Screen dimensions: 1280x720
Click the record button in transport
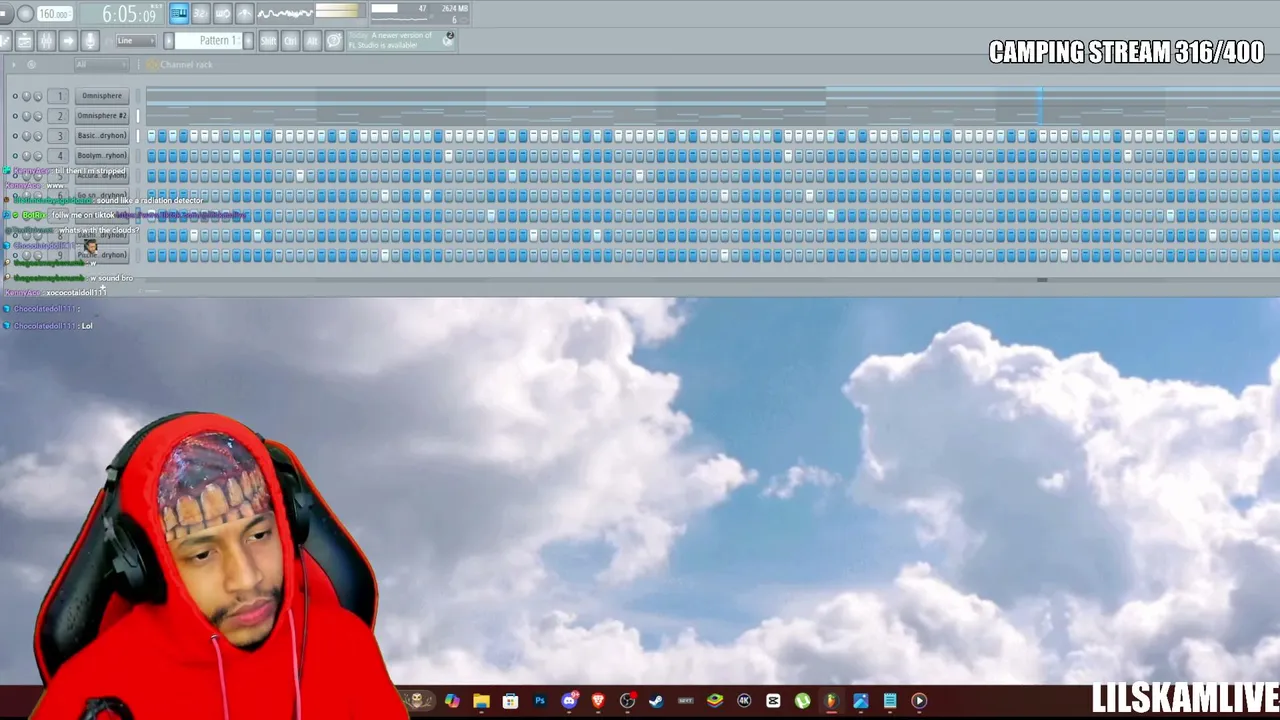click(x=26, y=14)
